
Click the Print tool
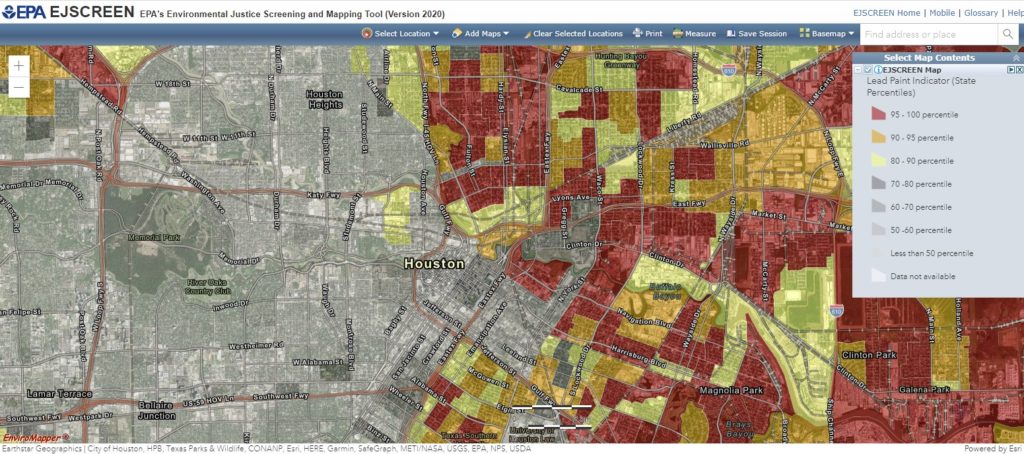tap(647, 33)
